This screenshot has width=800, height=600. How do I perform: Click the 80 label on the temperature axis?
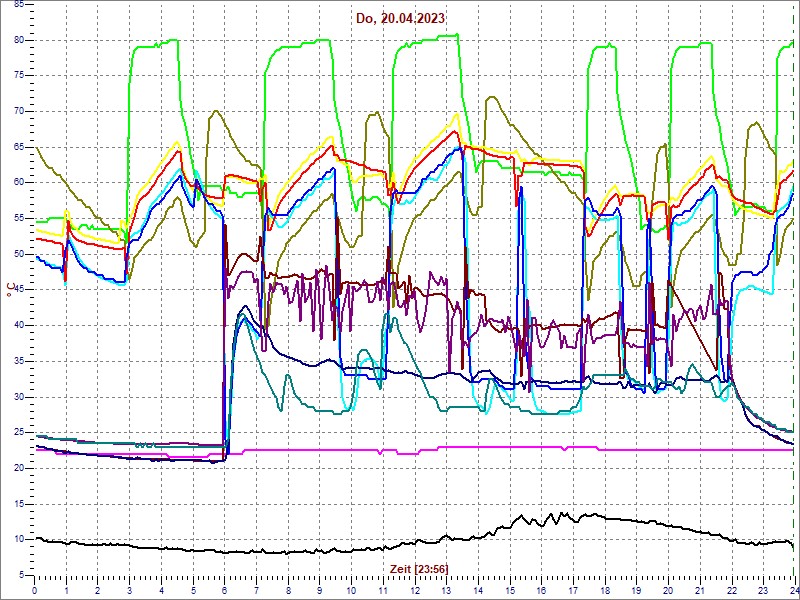pyautogui.click(x=18, y=40)
